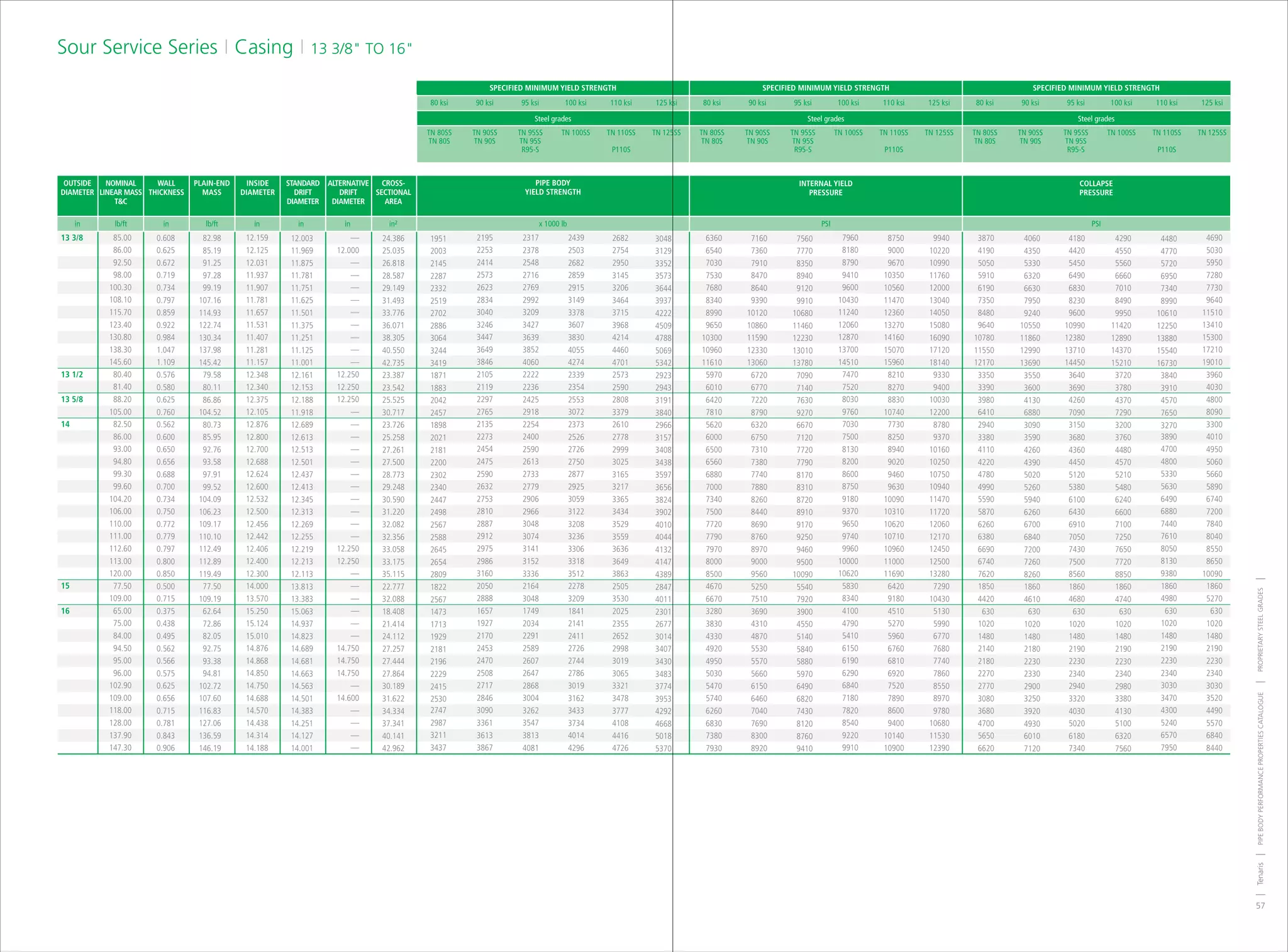
Task: Select the OUTSIDE DIAMETER column header
Action: (x=77, y=189)
